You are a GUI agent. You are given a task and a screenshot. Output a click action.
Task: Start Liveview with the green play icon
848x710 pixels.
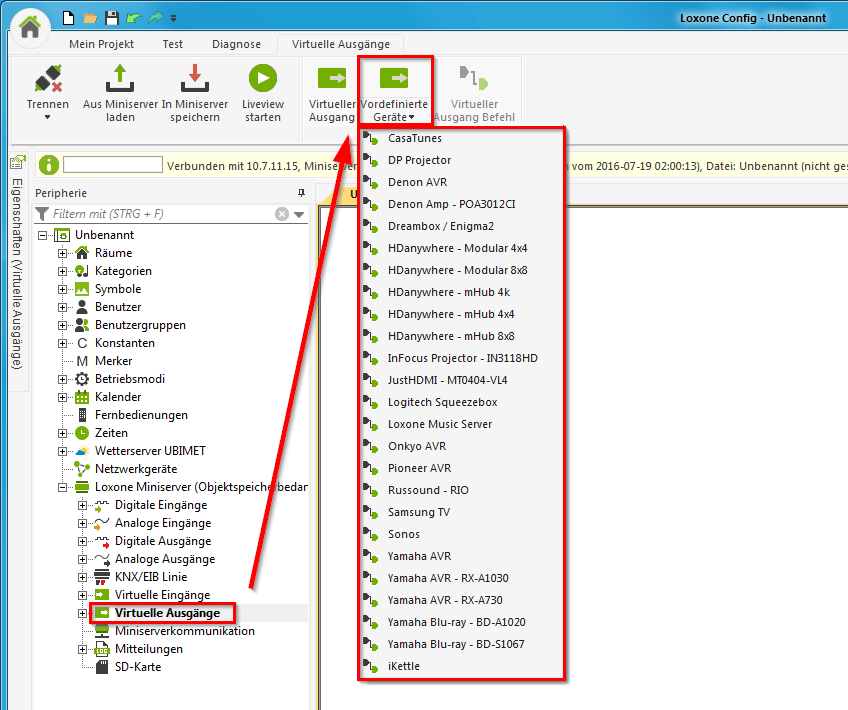263,79
